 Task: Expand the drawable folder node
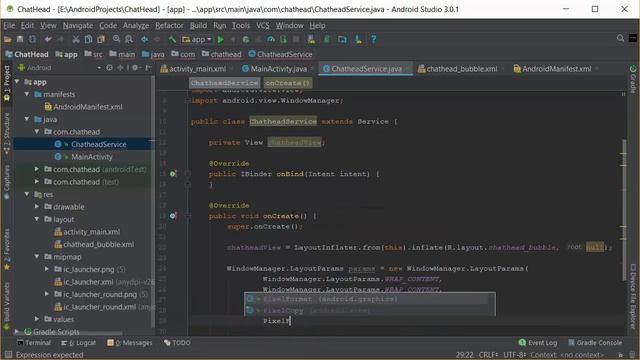tap(37, 207)
